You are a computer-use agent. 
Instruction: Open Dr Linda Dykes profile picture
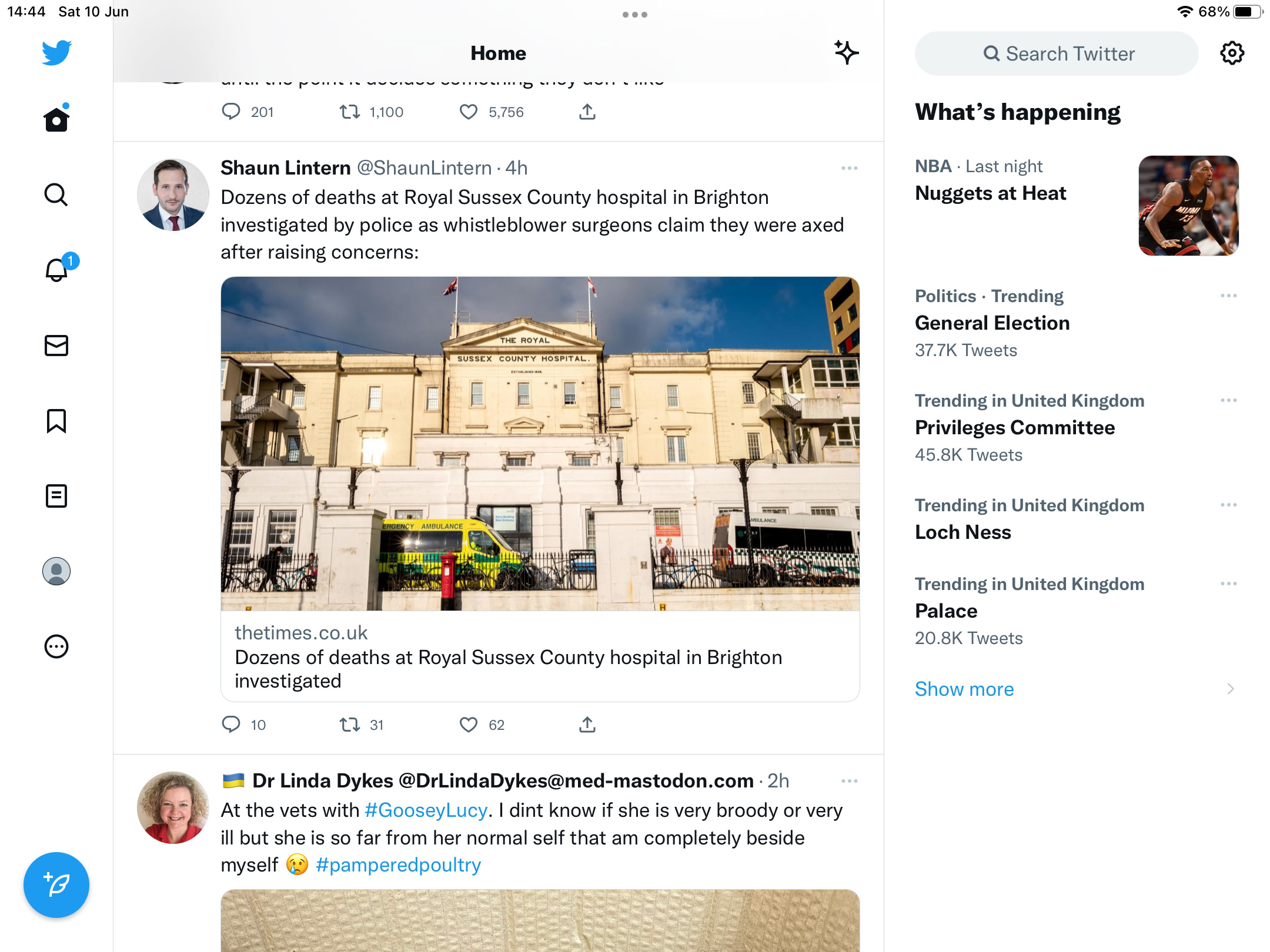pyautogui.click(x=173, y=807)
